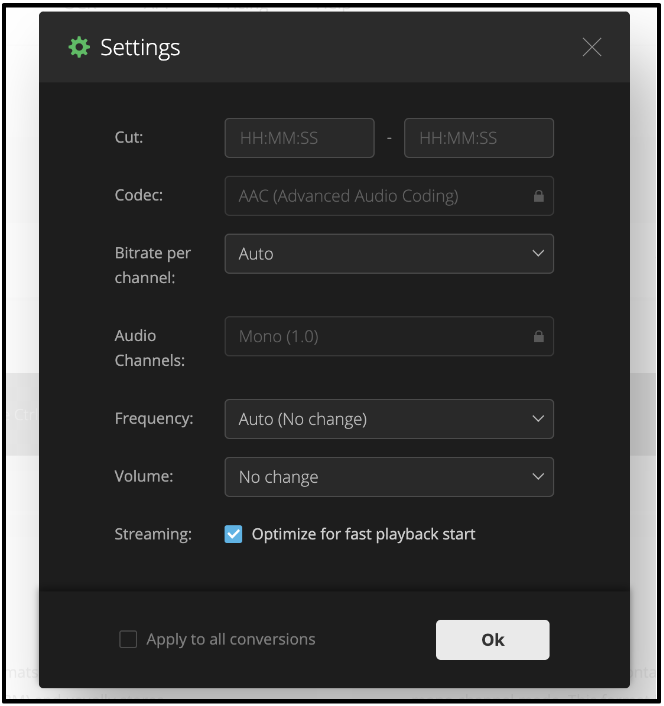Open the Bitrate per channel dropdown

(x=388, y=254)
